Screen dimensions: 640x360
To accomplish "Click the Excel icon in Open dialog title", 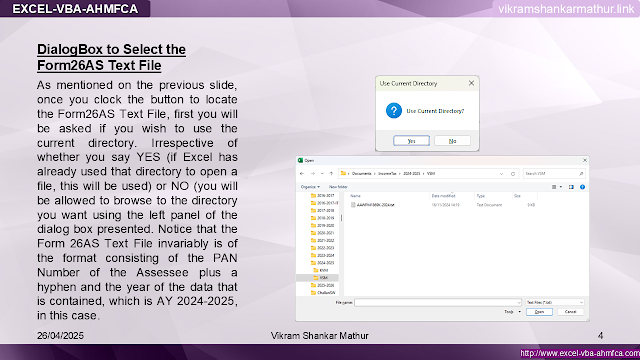I will point(300,160).
